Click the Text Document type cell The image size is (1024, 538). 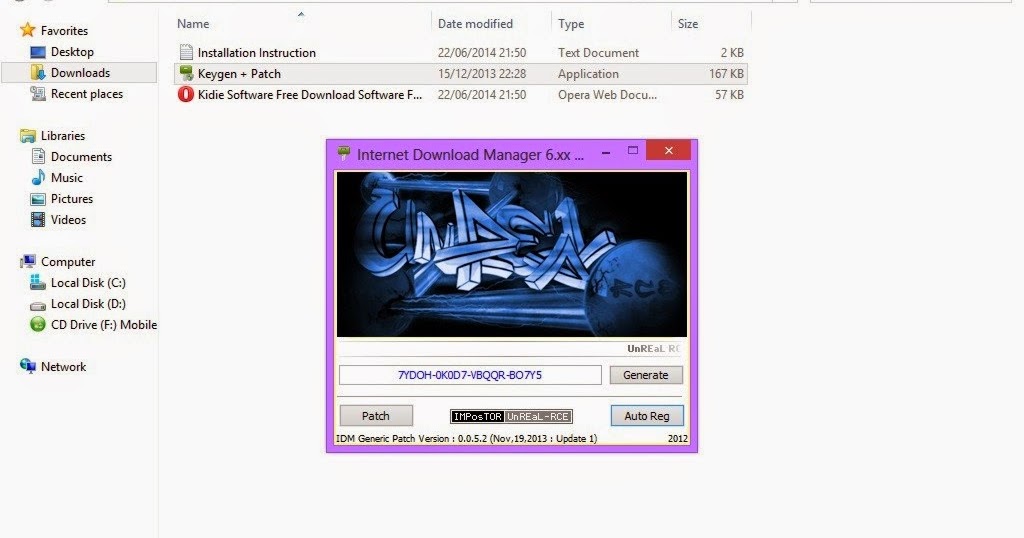(598, 52)
